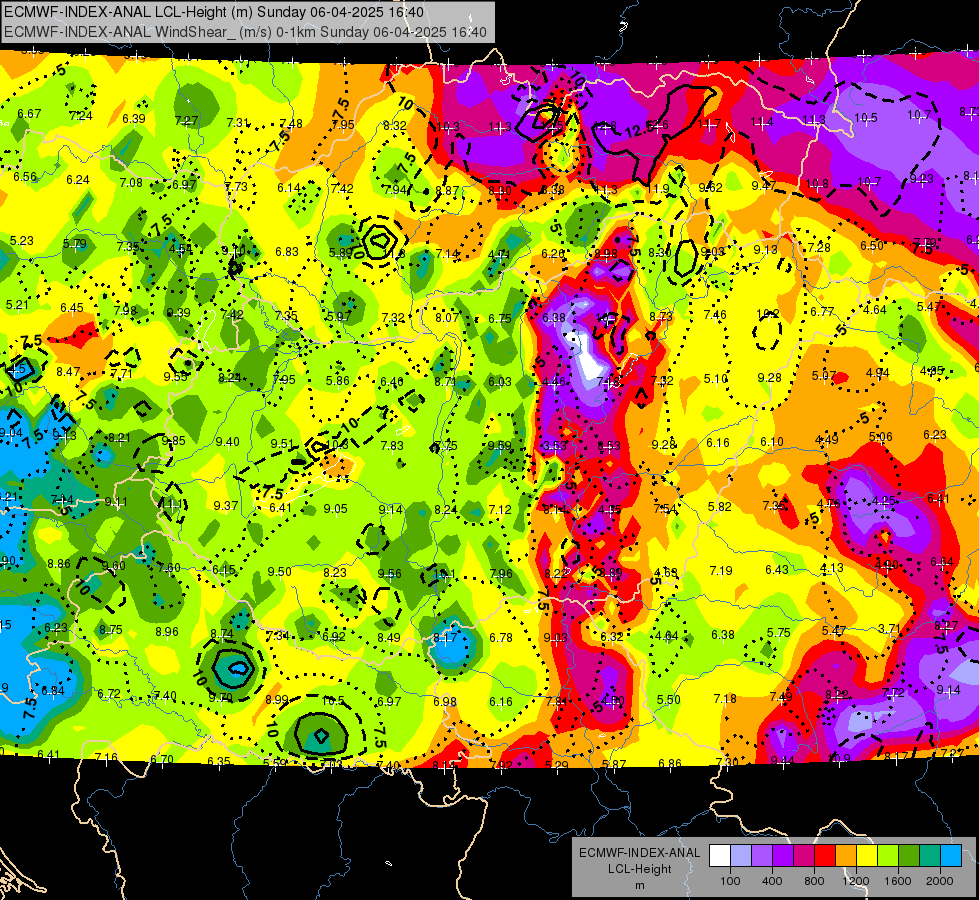Viewport: 979px width, 900px height.
Task: Click the wind shear value '9.50'
Action: tap(280, 571)
